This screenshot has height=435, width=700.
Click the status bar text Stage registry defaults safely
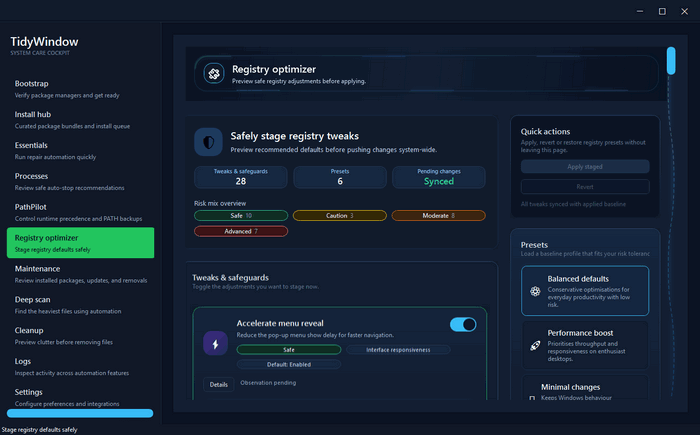point(39,430)
